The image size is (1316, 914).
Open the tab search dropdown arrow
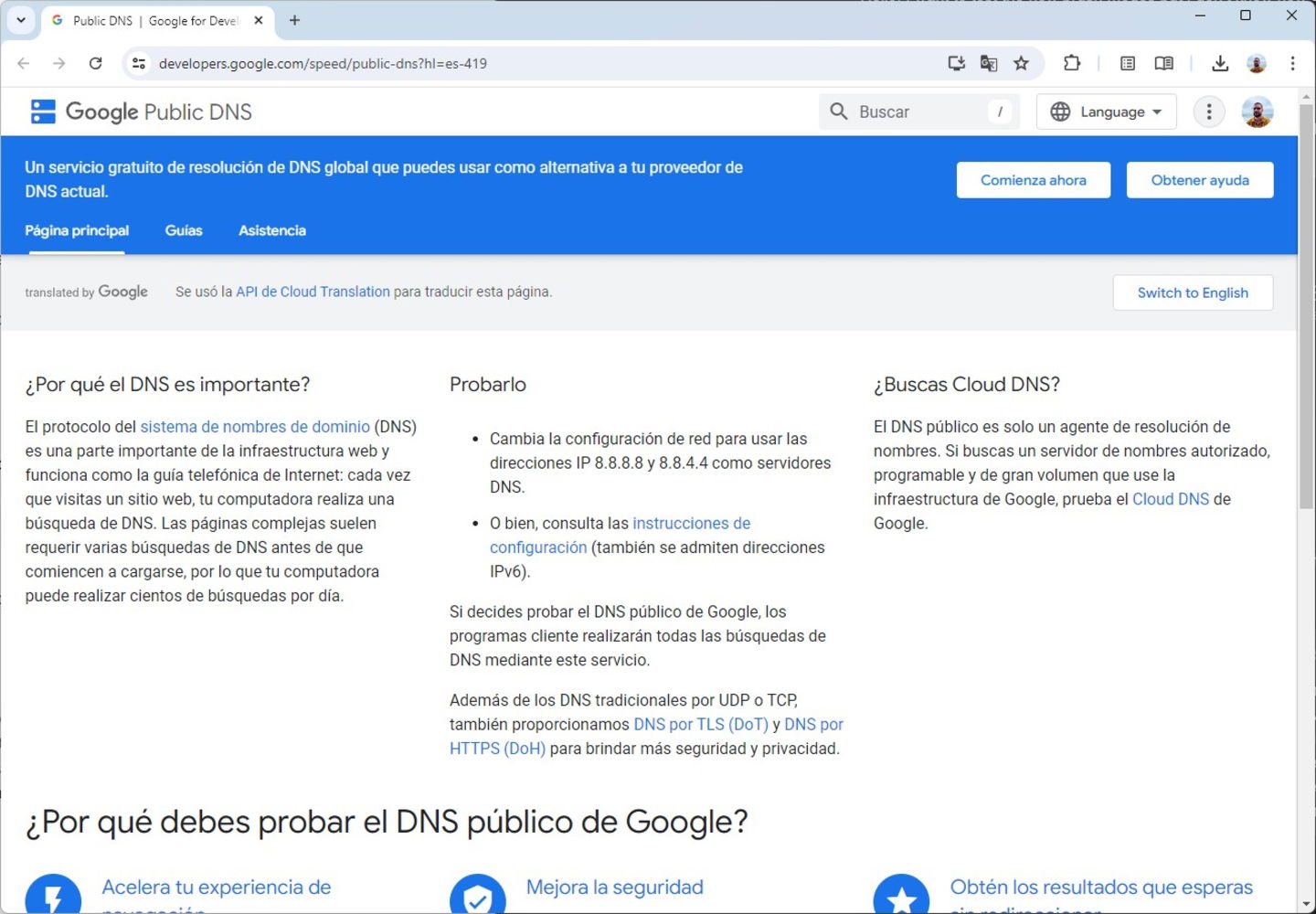pyautogui.click(x=21, y=20)
